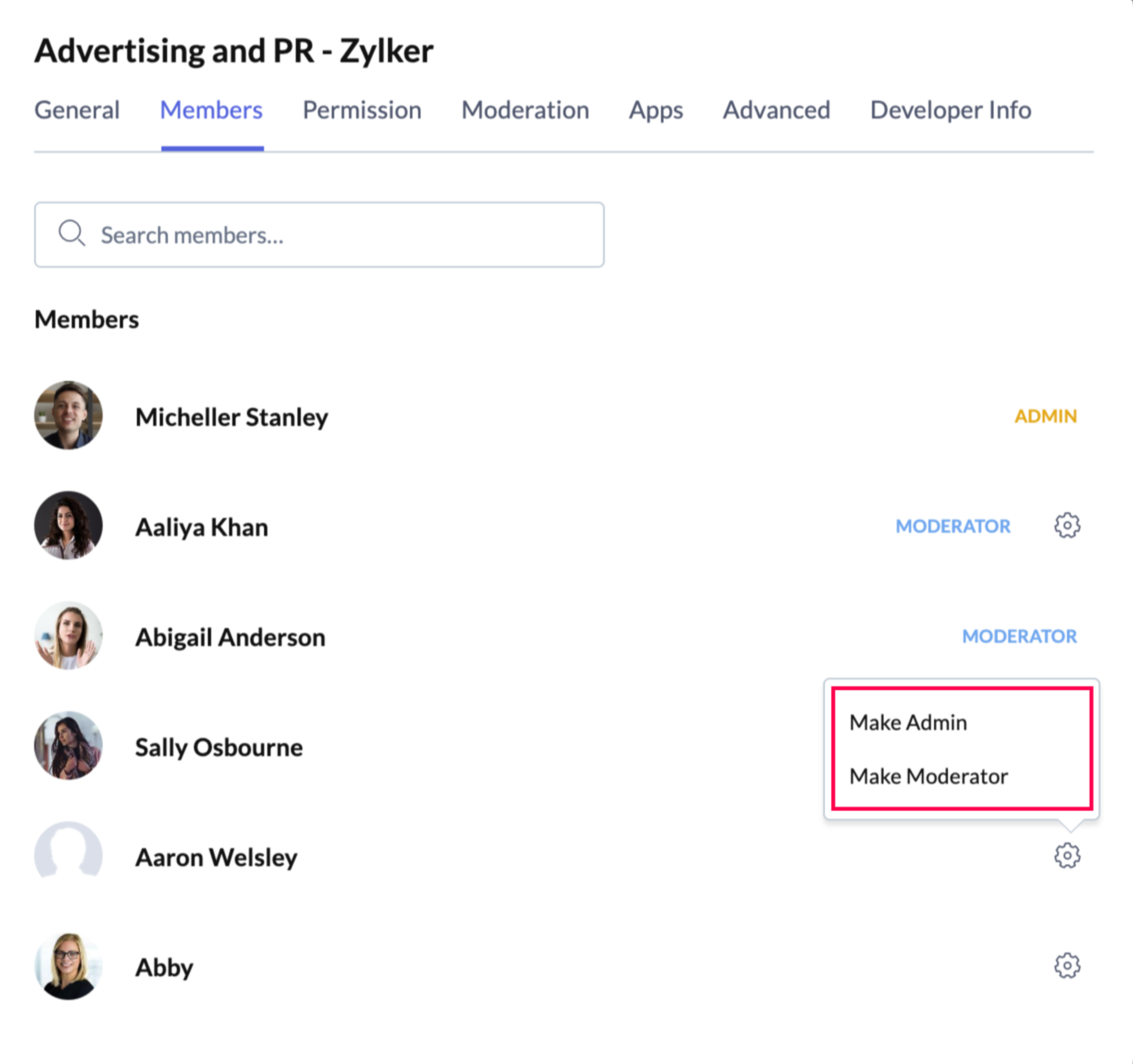Open settings gear for Aaron Welsley
The image size is (1133, 1064).
click(x=1067, y=855)
